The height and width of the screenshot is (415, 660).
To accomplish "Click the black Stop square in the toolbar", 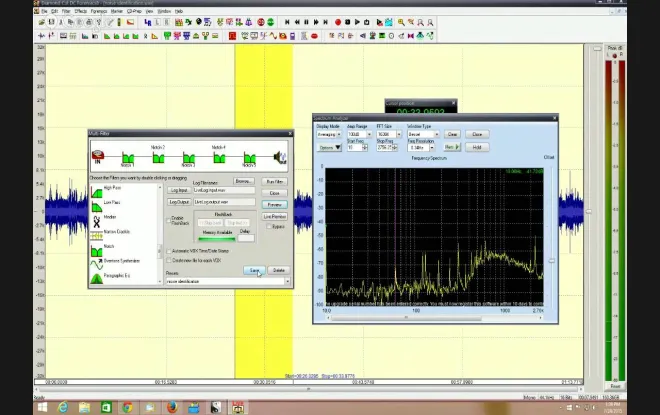I will (x=347, y=22).
